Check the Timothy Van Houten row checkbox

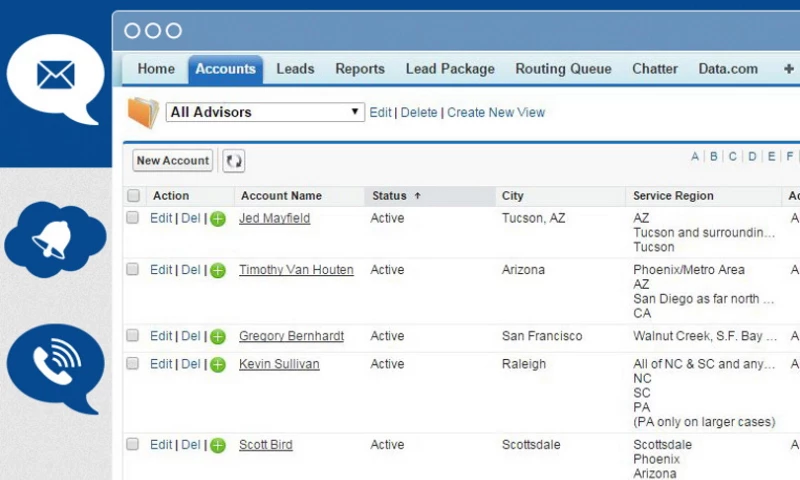tap(133, 269)
